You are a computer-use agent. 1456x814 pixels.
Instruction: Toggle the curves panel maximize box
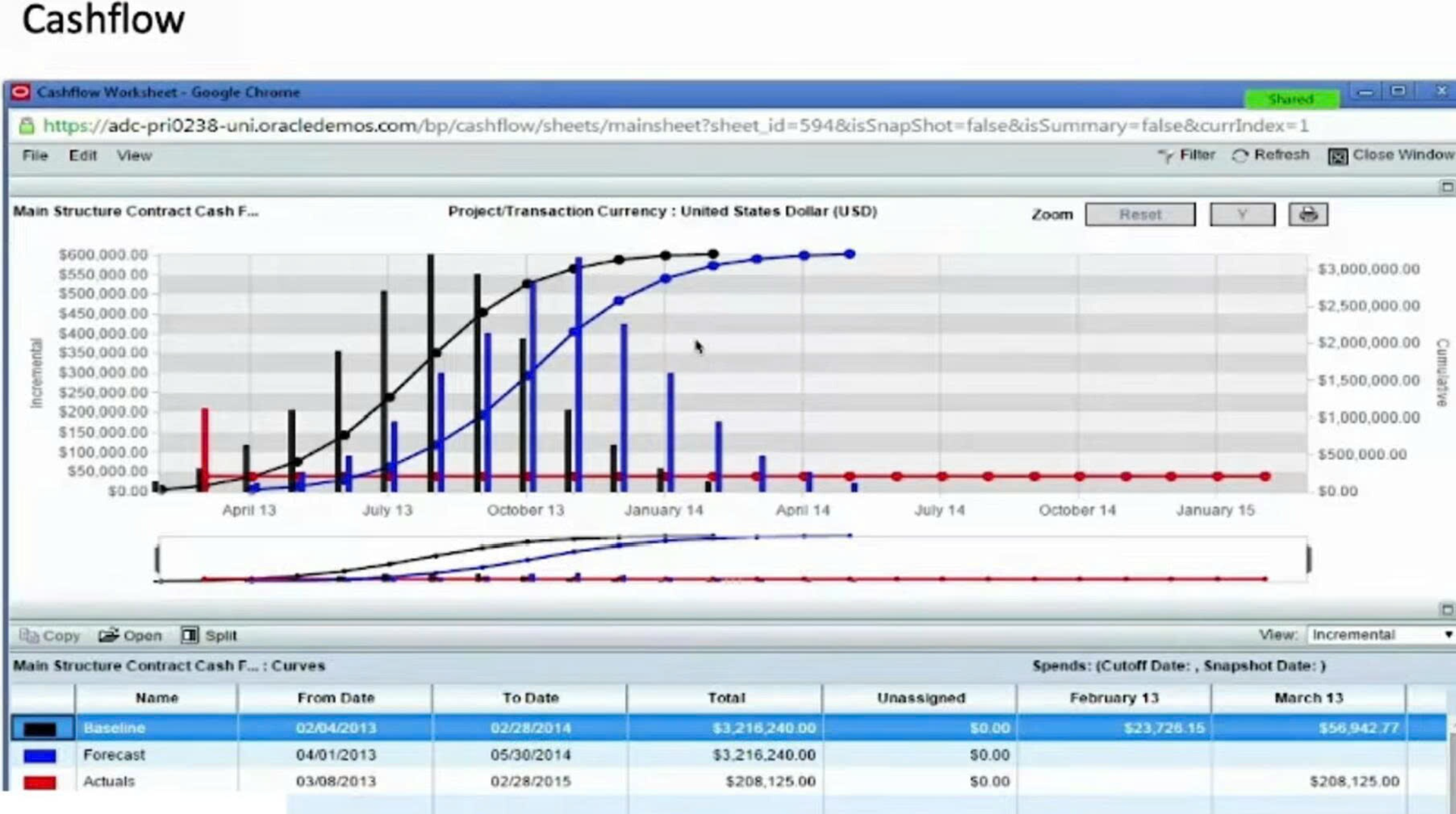1446,609
